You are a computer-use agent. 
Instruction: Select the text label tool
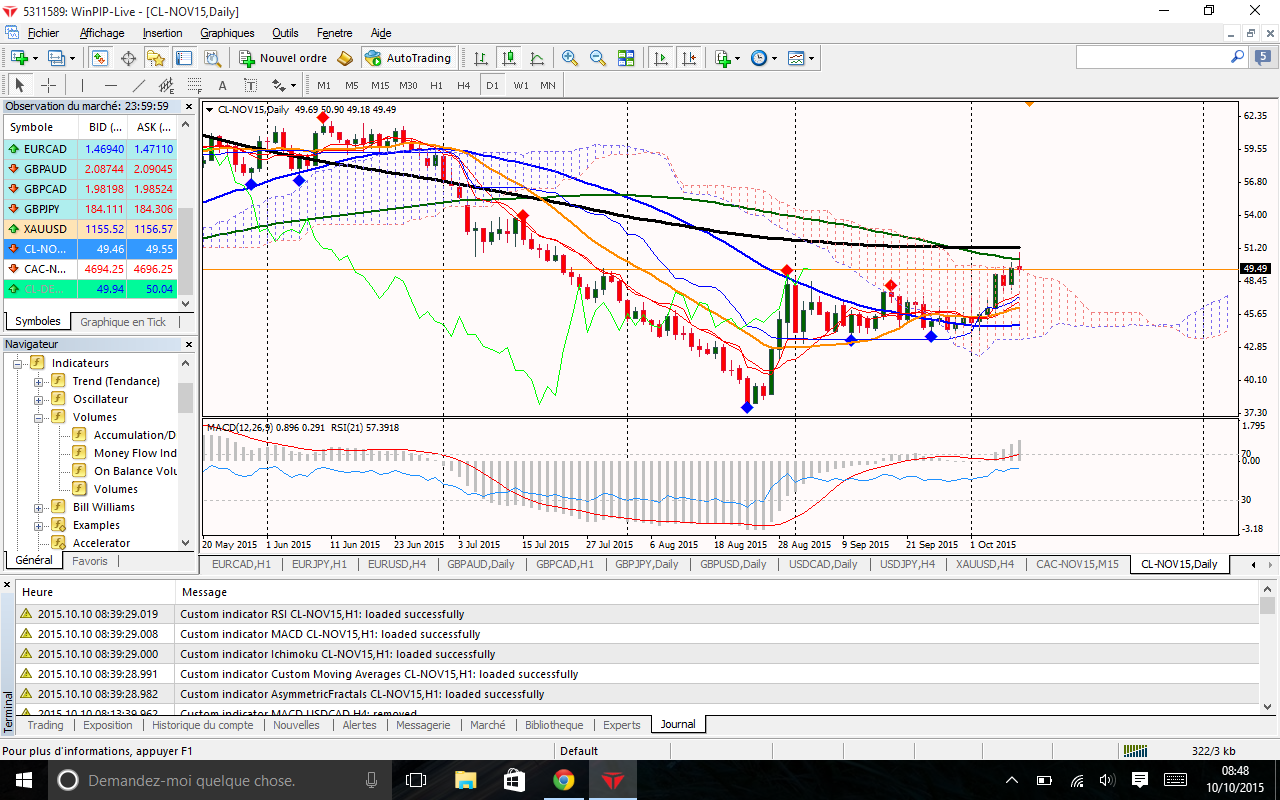(x=250, y=85)
